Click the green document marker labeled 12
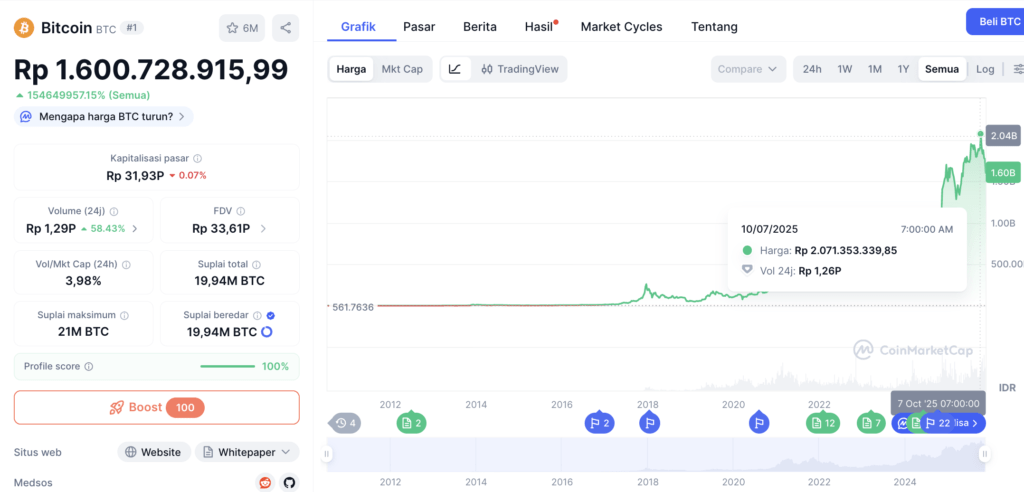The height and width of the screenshot is (492, 1024). 823,423
